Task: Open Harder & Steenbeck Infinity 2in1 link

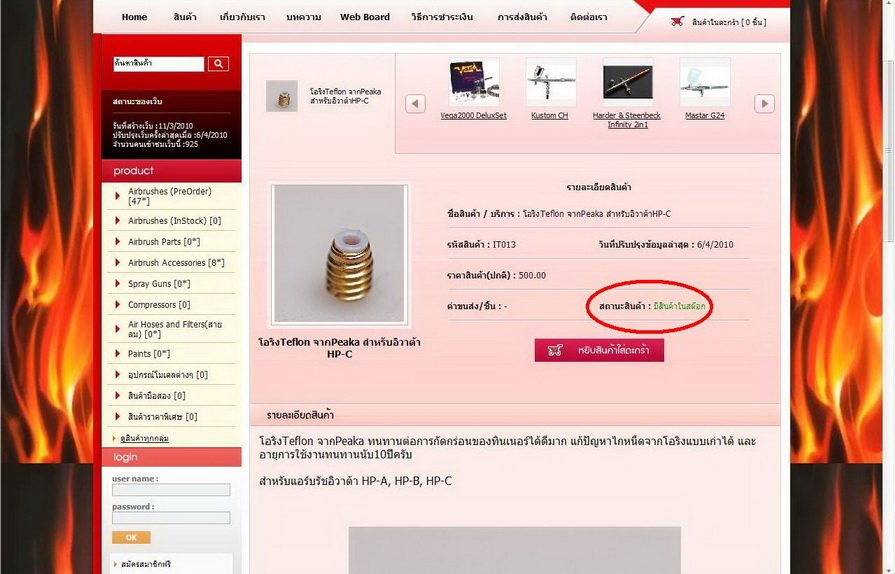Action: (627, 120)
